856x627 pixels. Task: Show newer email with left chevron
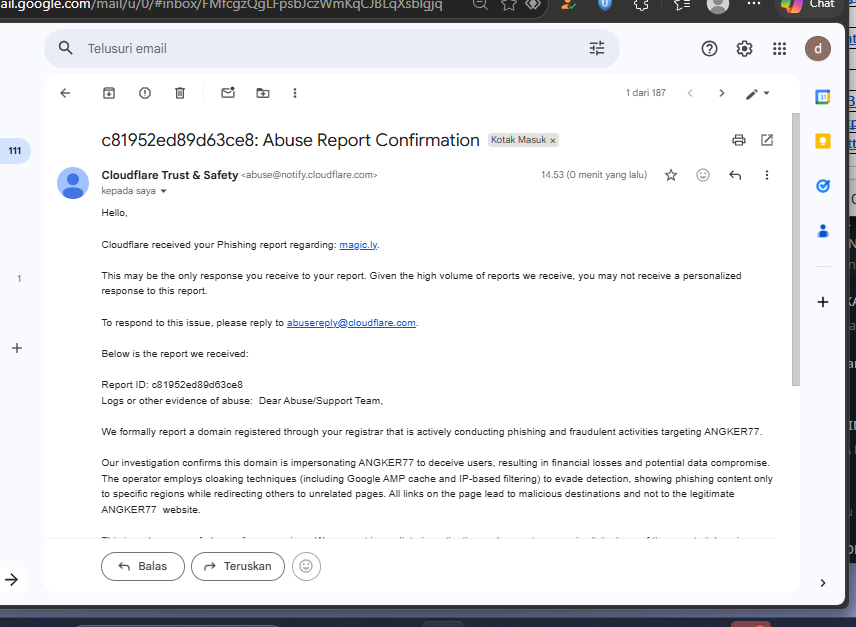(x=690, y=93)
